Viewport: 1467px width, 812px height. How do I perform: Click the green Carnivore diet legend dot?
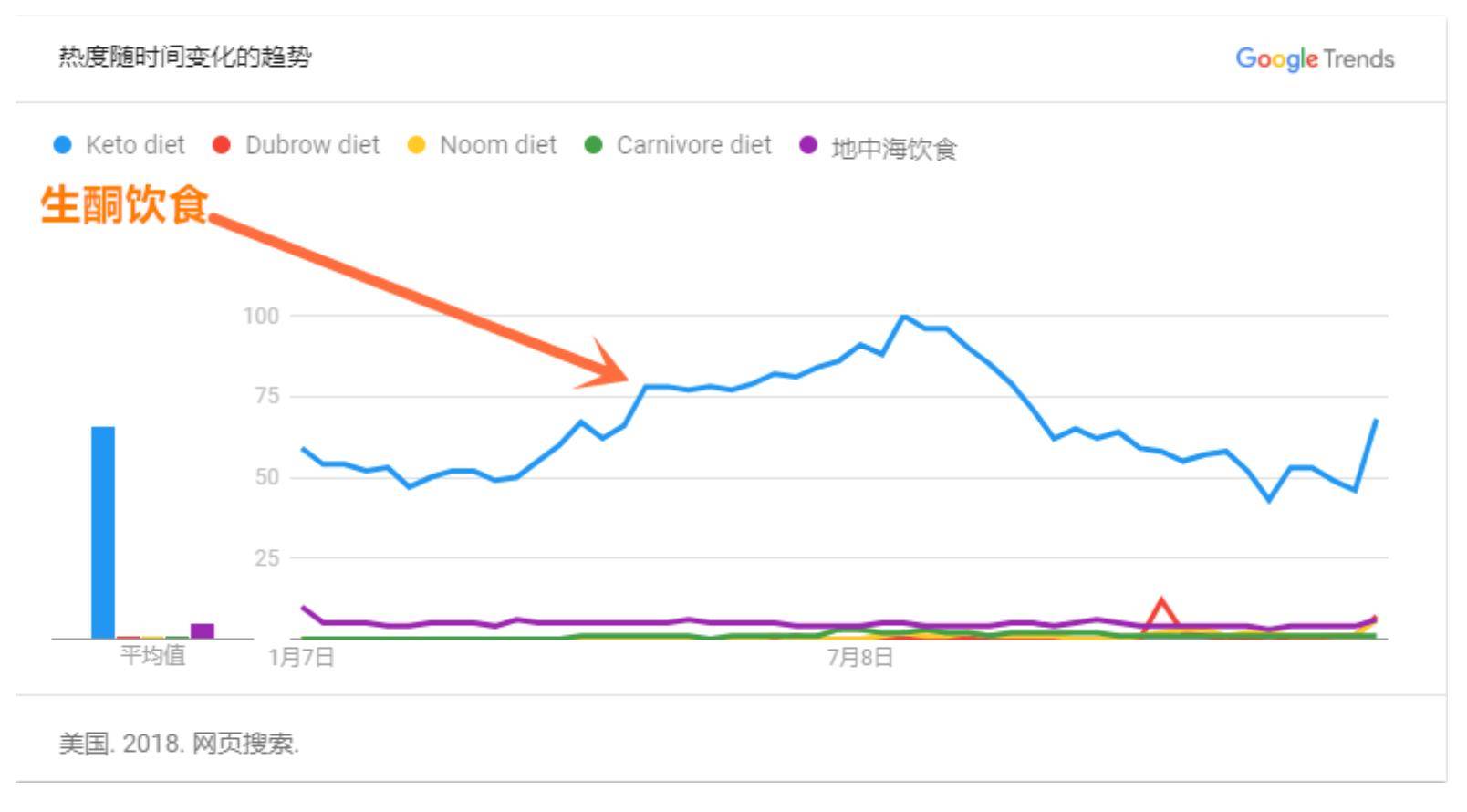coord(593,145)
